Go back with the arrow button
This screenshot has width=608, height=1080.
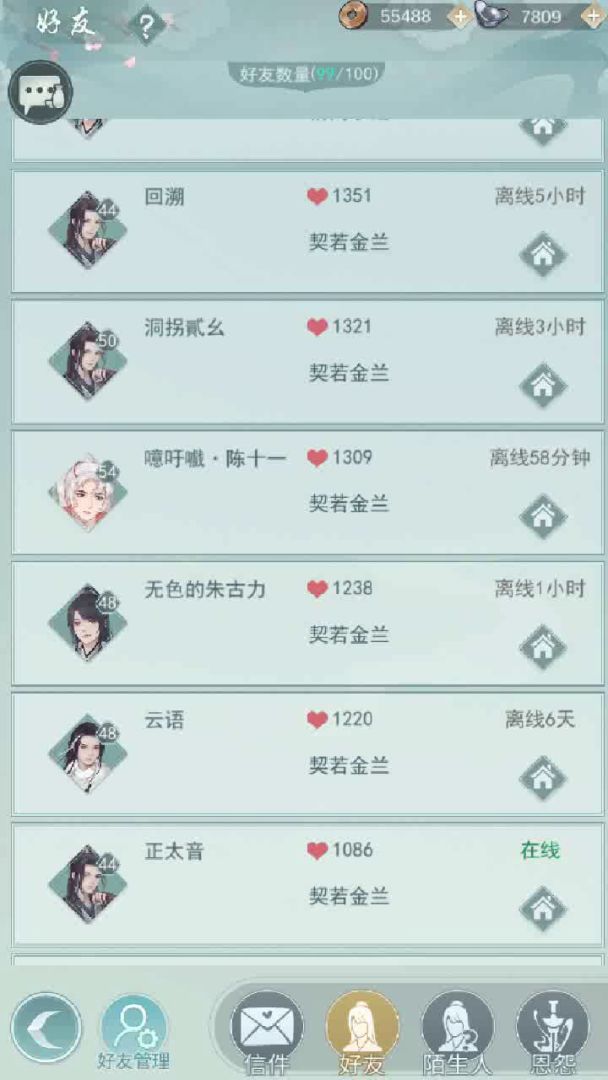click(x=46, y=1028)
